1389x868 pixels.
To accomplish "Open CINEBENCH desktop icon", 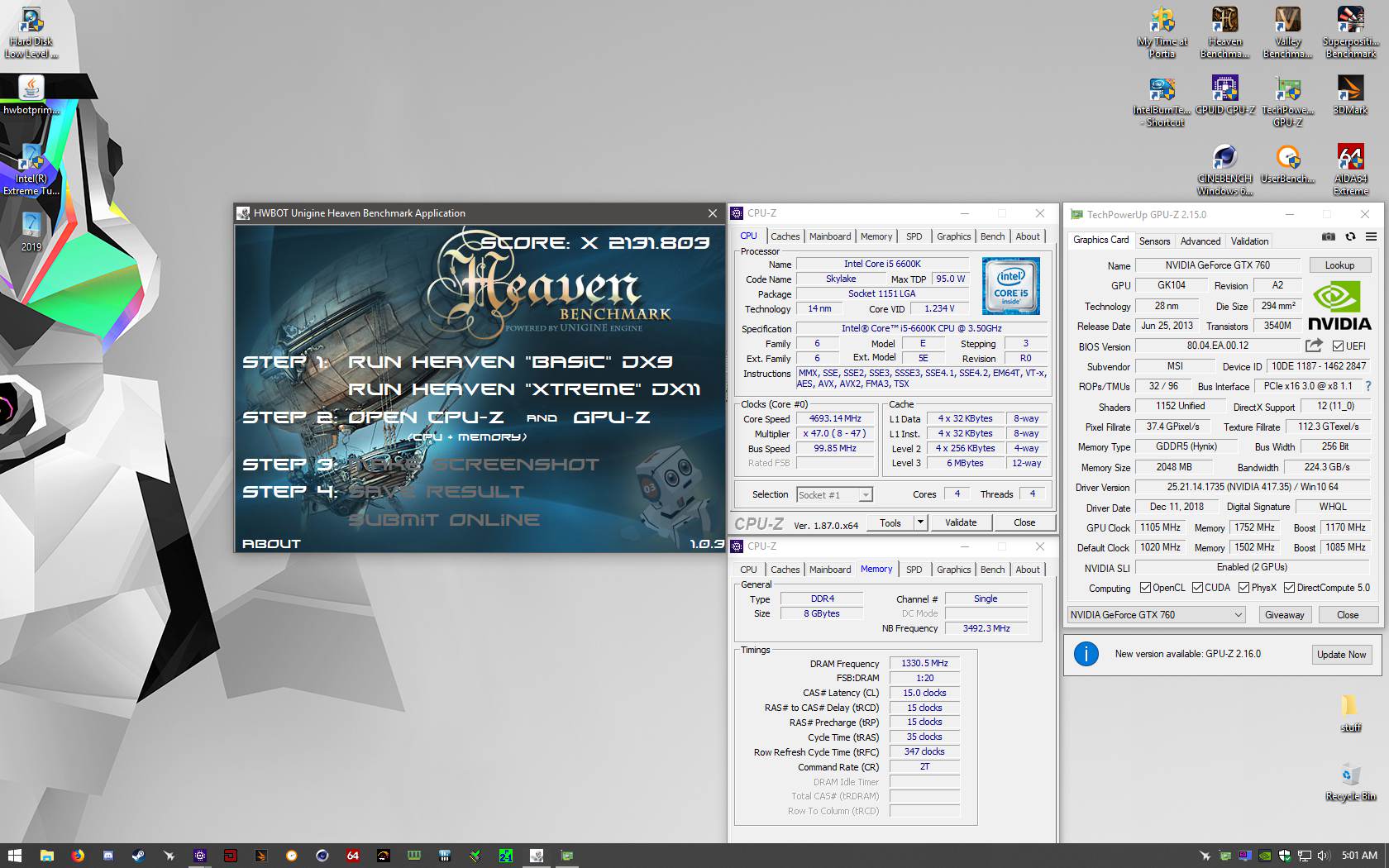I will tap(1224, 169).
